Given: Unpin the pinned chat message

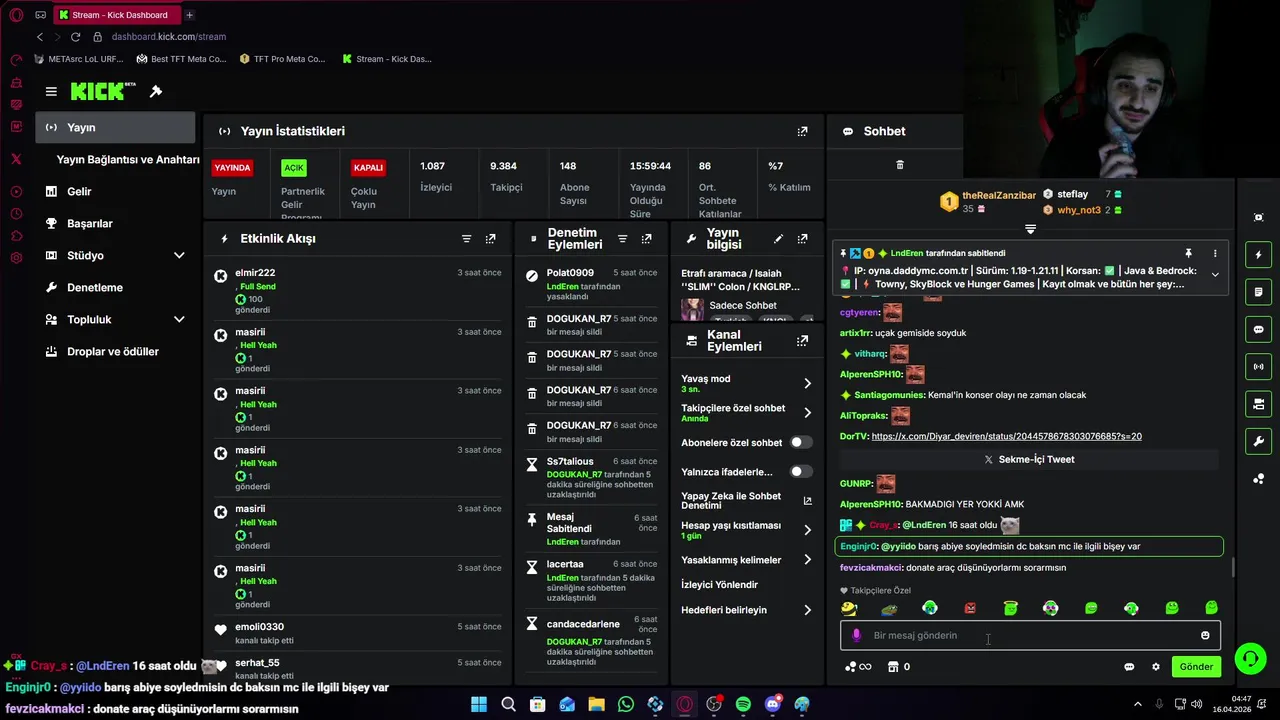Looking at the screenshot, I should tap(1188, 254).
